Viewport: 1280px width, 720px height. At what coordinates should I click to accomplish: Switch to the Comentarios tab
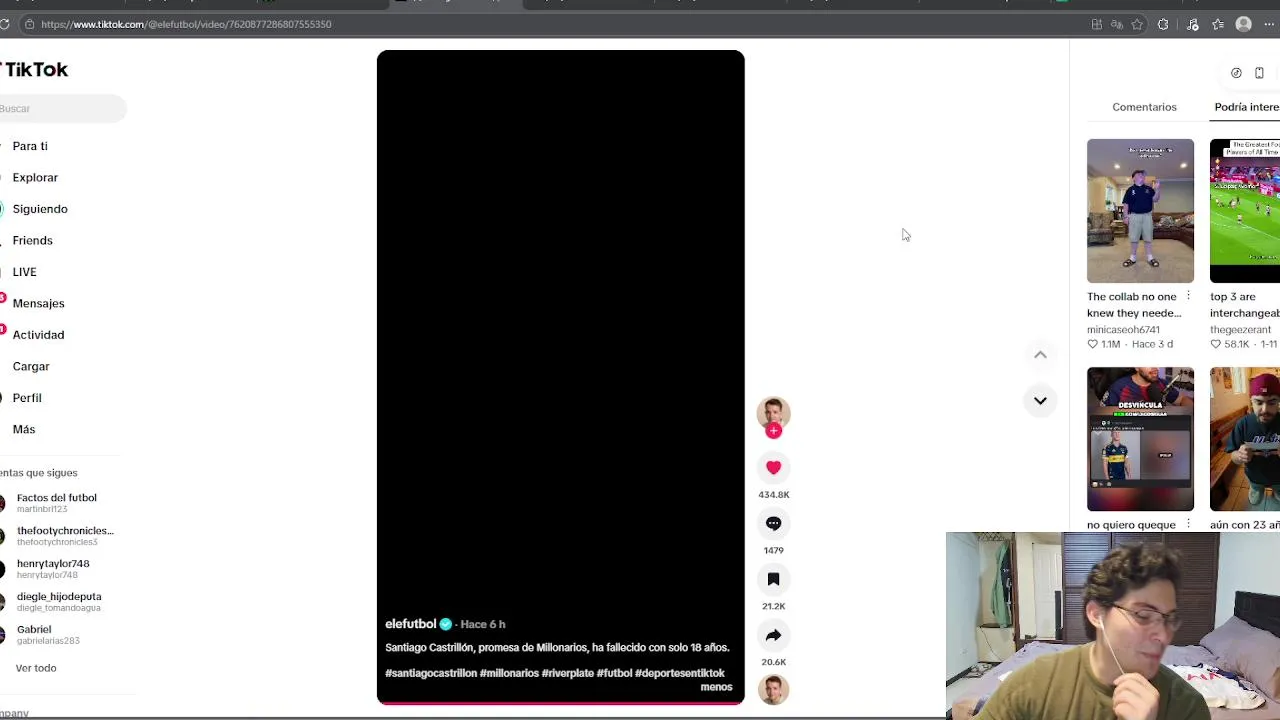[x=1144, y=107]
